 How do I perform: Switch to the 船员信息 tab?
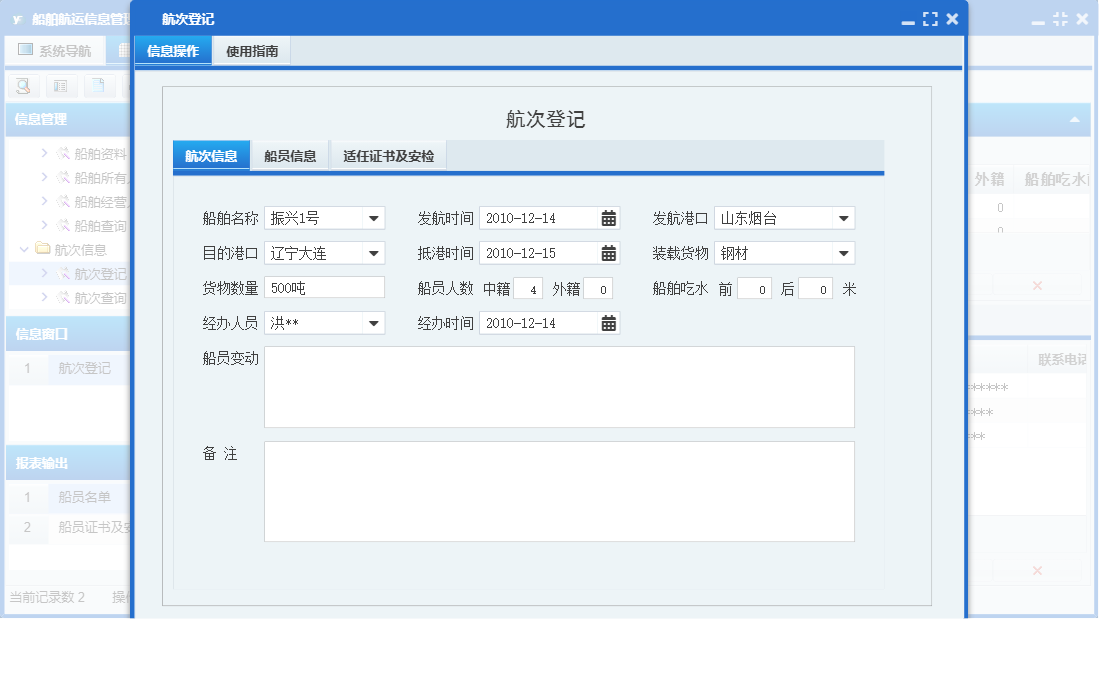point(290,155)
